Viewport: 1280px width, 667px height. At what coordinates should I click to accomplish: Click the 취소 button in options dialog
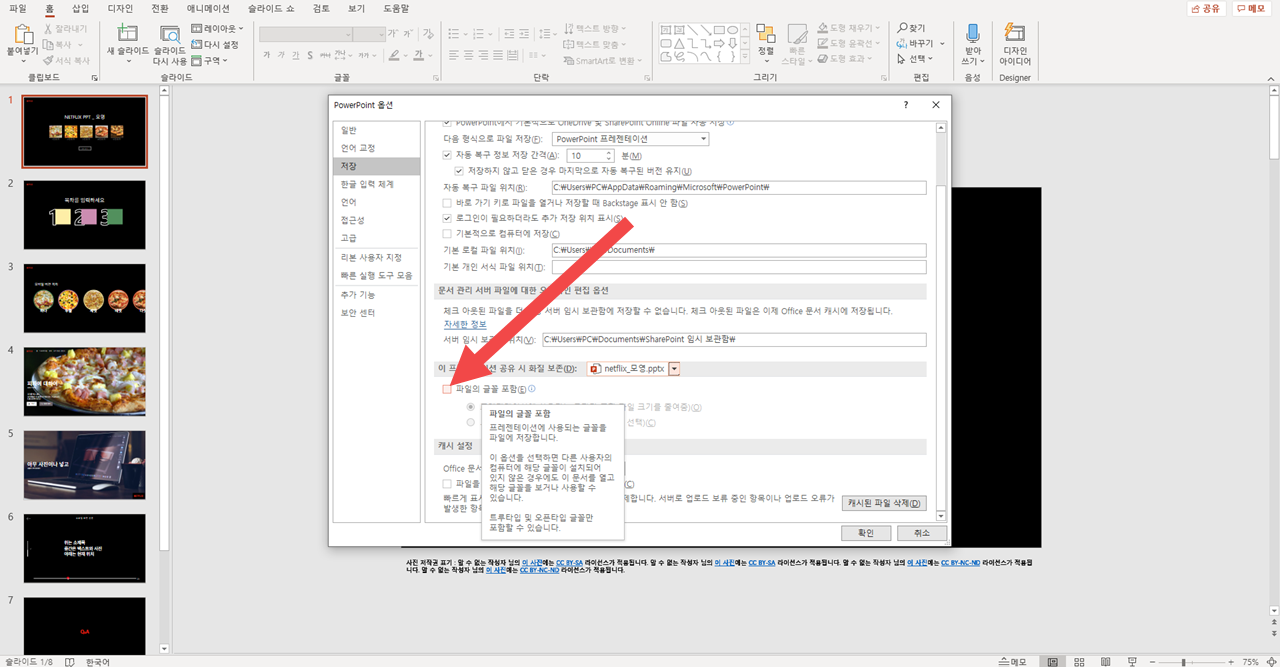(922, 533)
